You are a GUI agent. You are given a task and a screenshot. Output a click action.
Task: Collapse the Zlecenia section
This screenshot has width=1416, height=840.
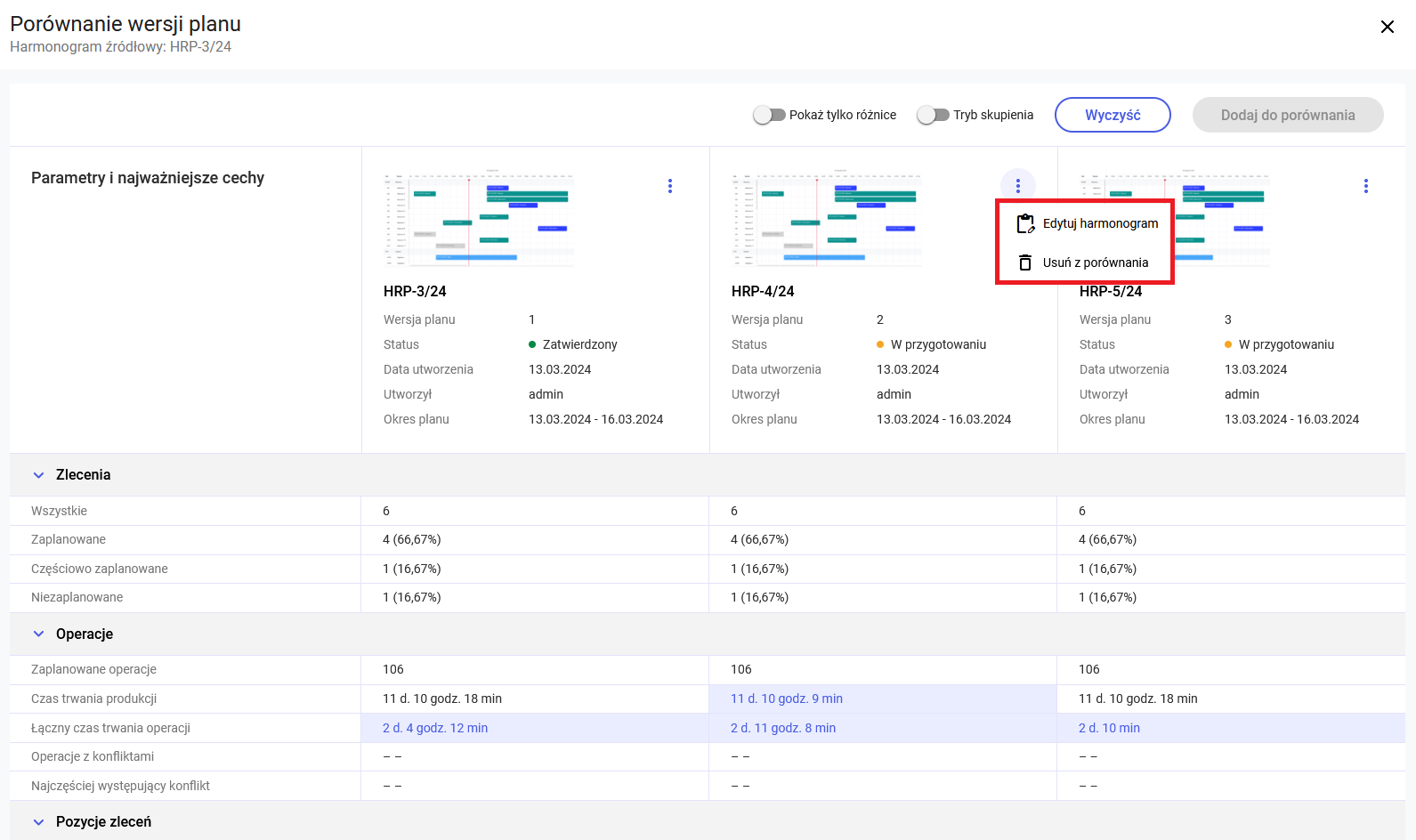38,475
